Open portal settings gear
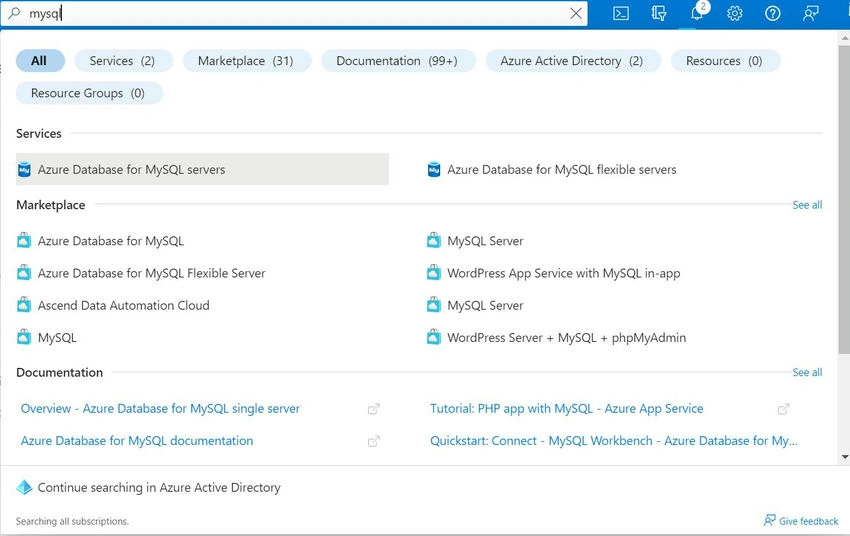The width and height of the screenshot is (850, 536). tap(735, 14)
